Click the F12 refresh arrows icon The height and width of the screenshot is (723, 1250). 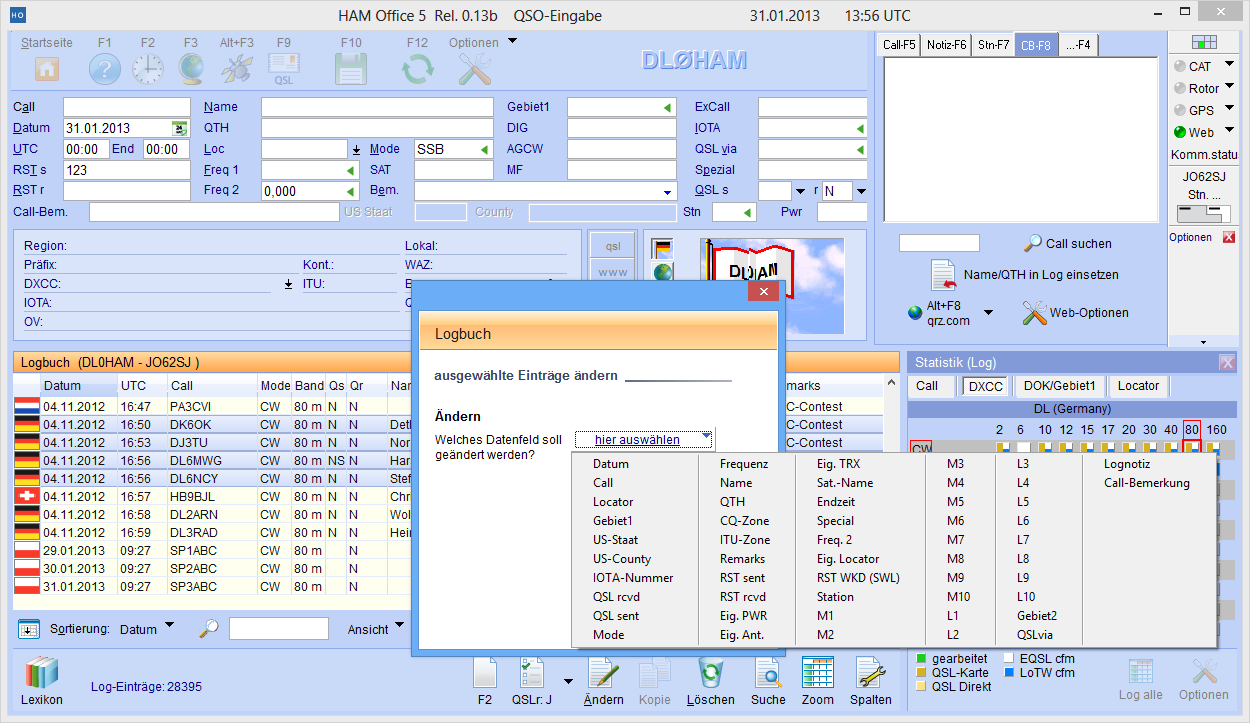click(417, 69)
